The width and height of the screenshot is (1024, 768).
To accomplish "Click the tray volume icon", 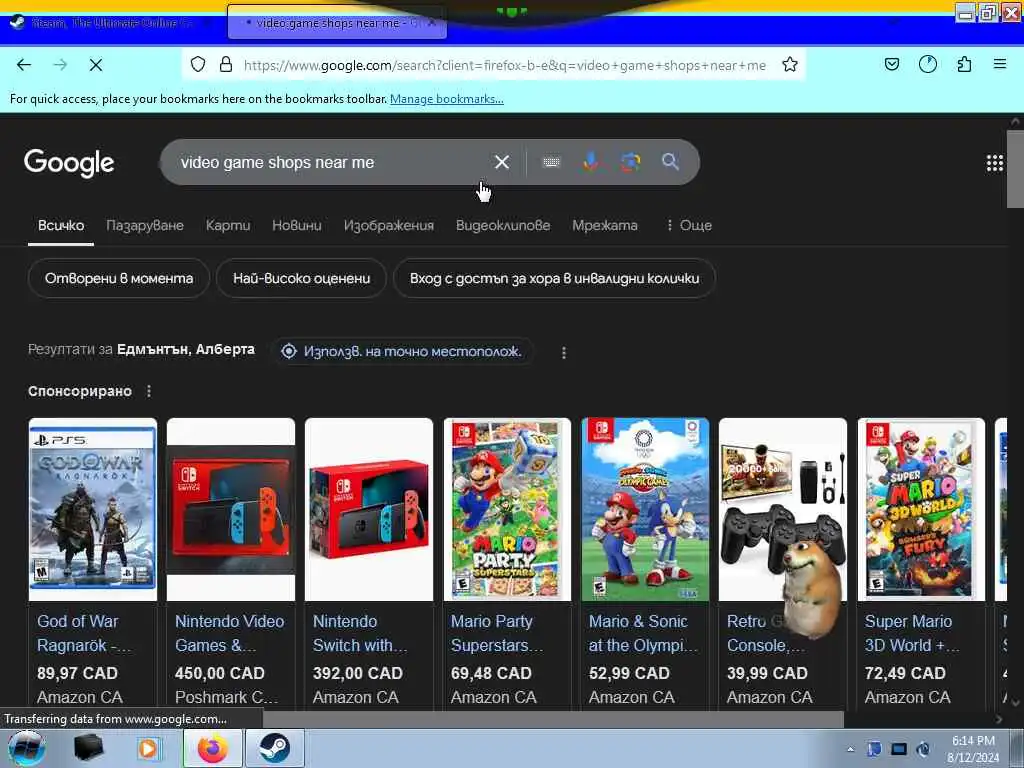I will pos(923,749).
